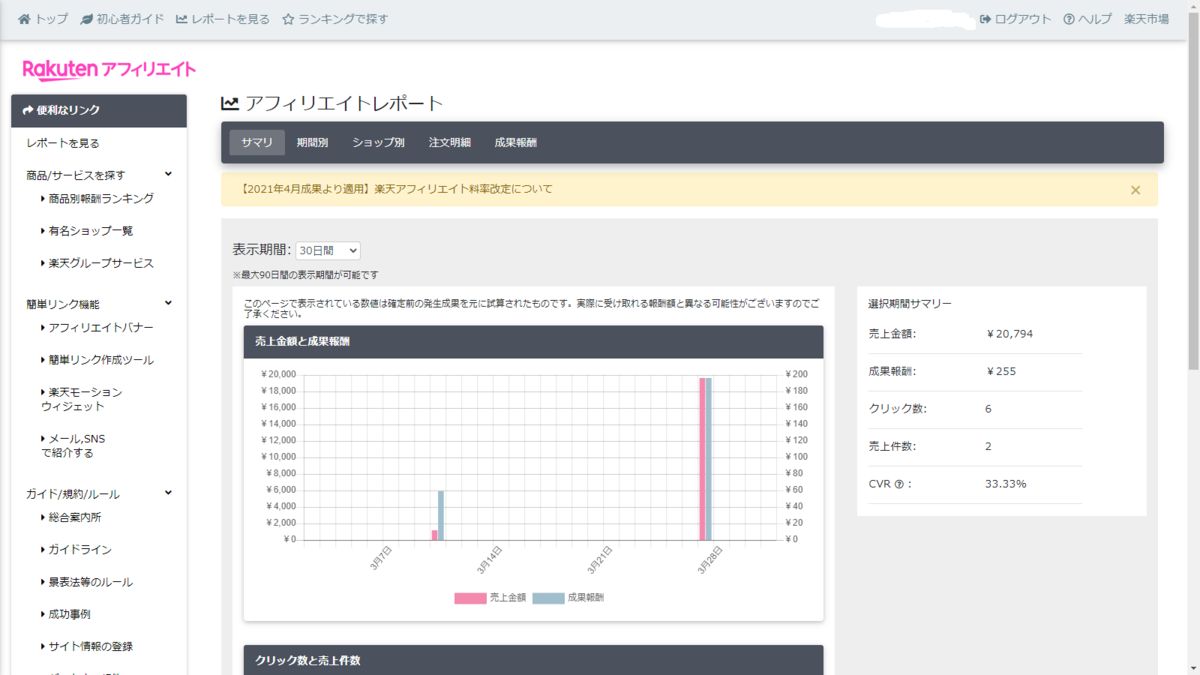Click the tall pink bar near 3月28日
The height and width of the screenshot is (675, 1200).
click(703, 459)
